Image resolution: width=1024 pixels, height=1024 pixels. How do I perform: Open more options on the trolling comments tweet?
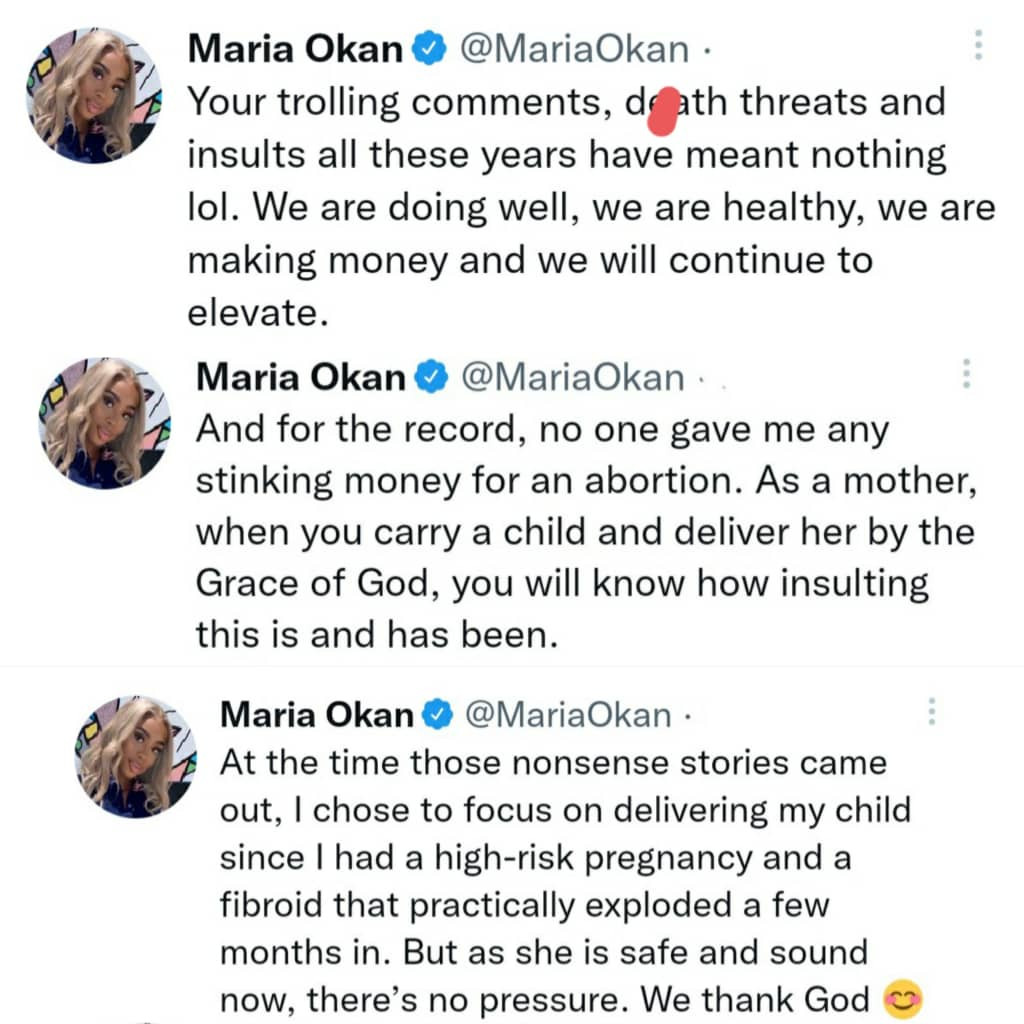point(978,46)
